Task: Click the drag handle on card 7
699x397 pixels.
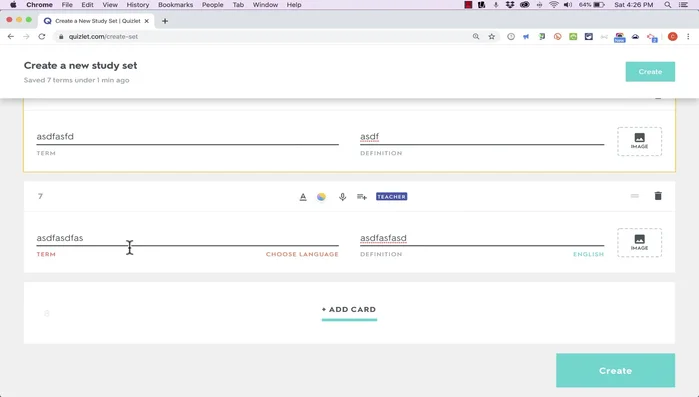Action: [x=635, y=196]
